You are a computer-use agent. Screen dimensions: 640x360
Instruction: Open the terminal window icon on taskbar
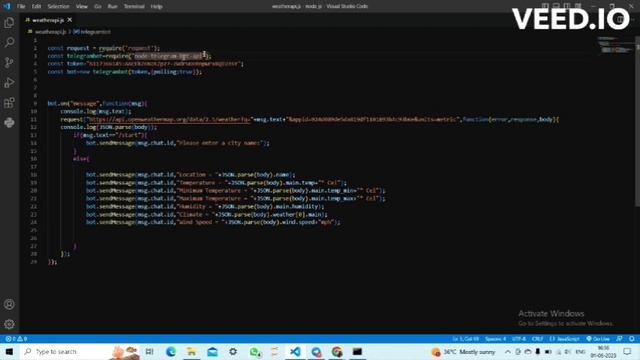(357, 351)
